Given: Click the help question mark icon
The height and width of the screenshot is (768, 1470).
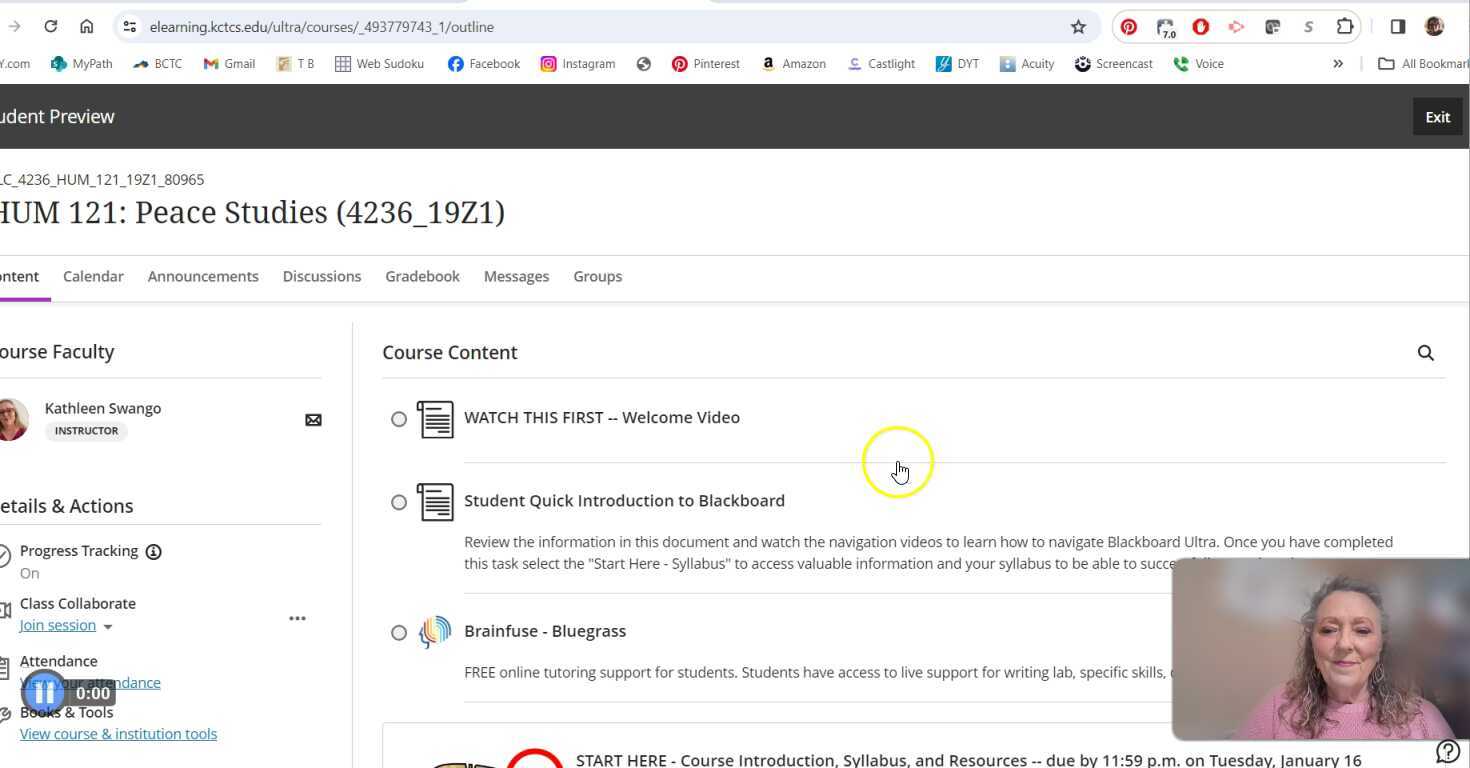Looking at the screenshot, I should [1447, 751].
